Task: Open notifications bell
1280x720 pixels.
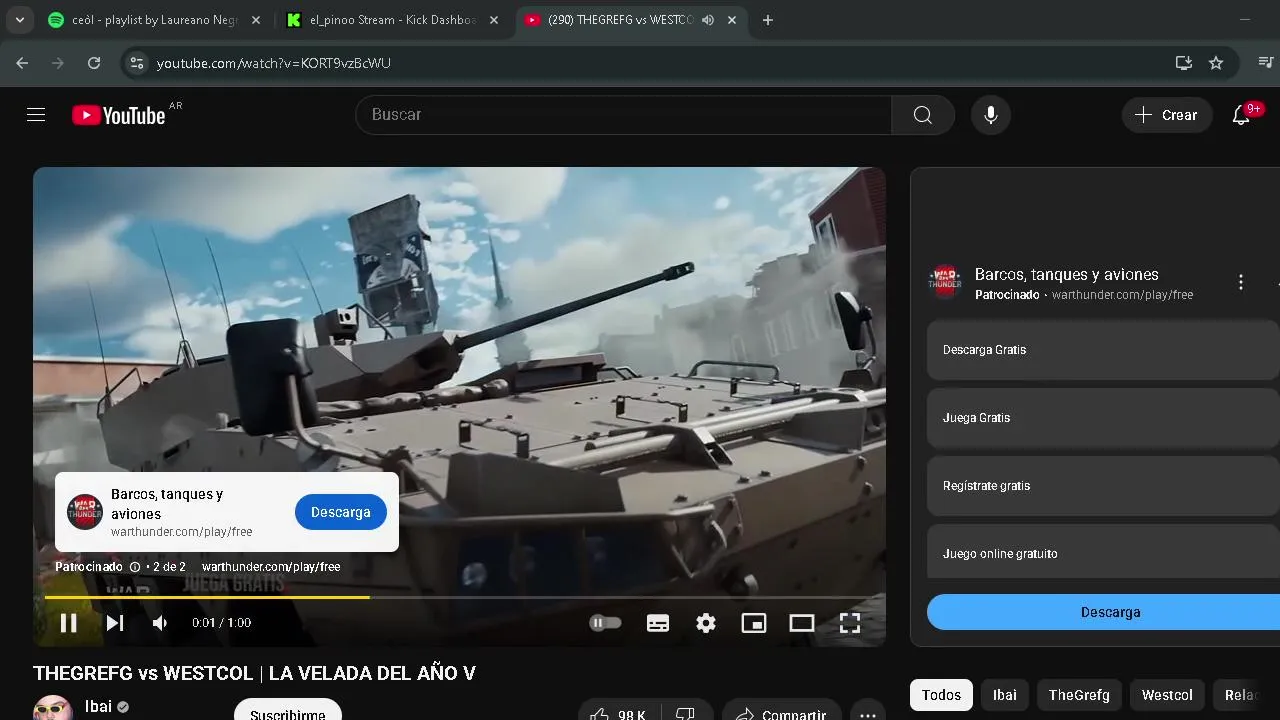Action: tap(1241, 115)
